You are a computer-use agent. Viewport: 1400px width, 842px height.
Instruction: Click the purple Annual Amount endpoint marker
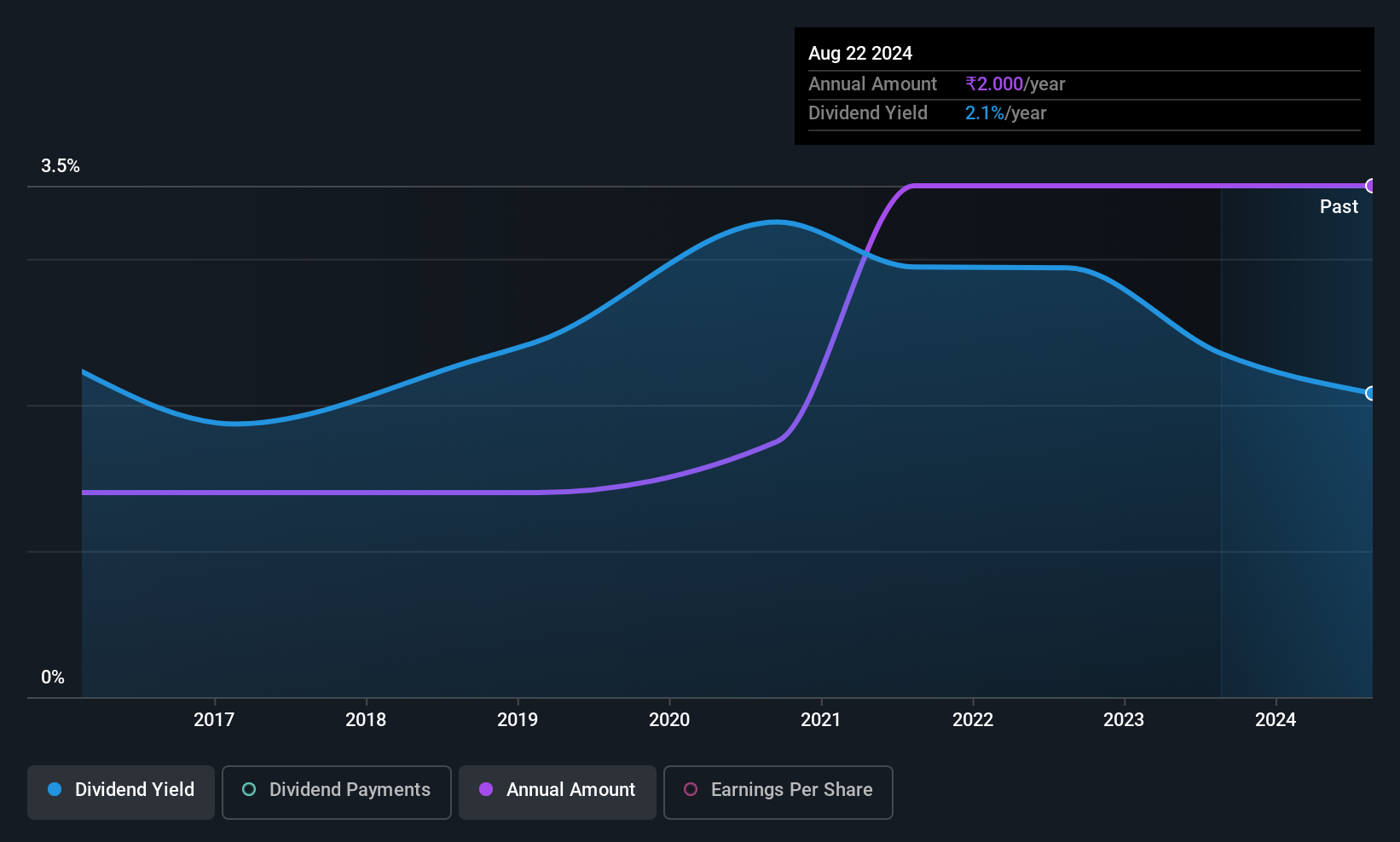pyautogui.click(x=1371, y=186)
